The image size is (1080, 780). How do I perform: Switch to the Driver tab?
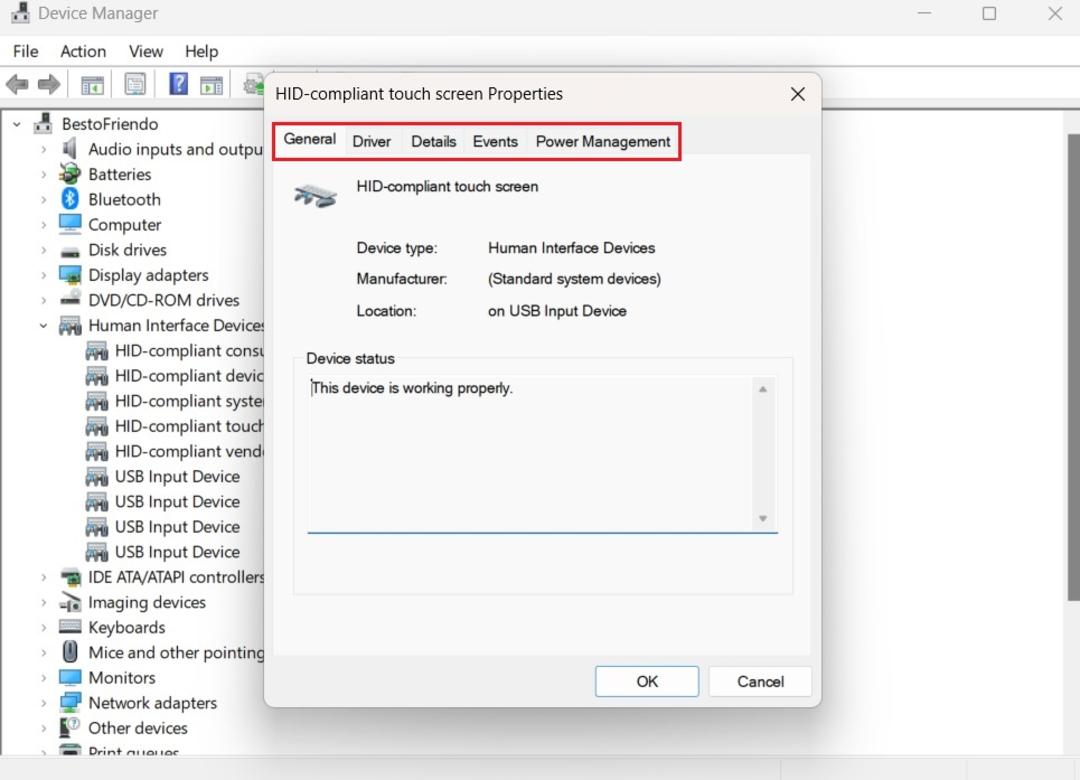(371, 141)
